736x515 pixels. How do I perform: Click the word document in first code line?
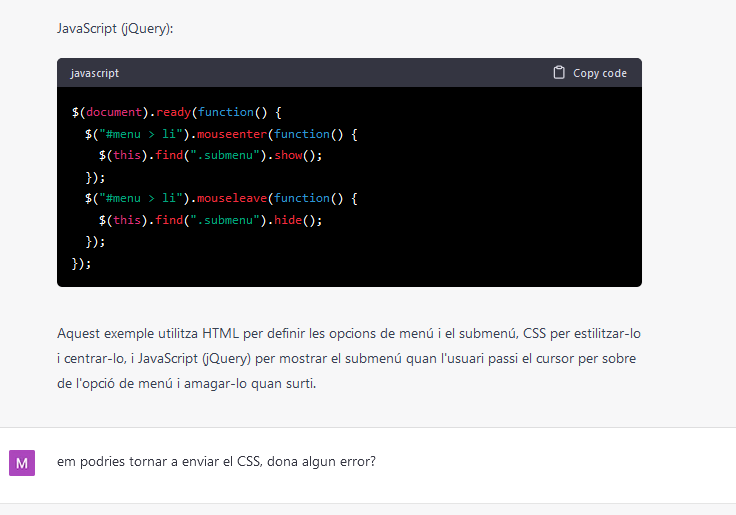coord(115,112)
